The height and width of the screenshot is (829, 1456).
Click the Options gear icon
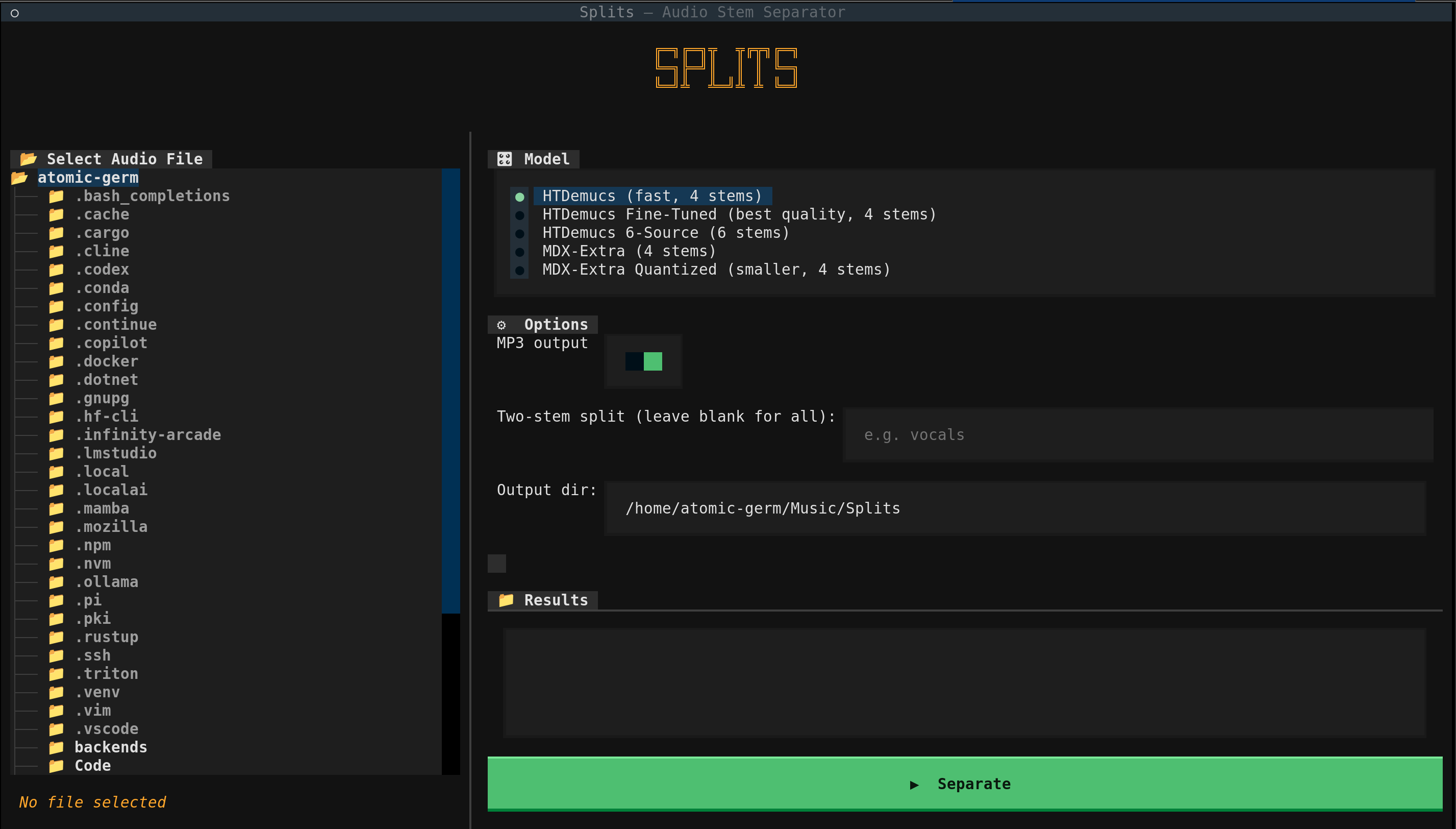(x=501, y=325)
